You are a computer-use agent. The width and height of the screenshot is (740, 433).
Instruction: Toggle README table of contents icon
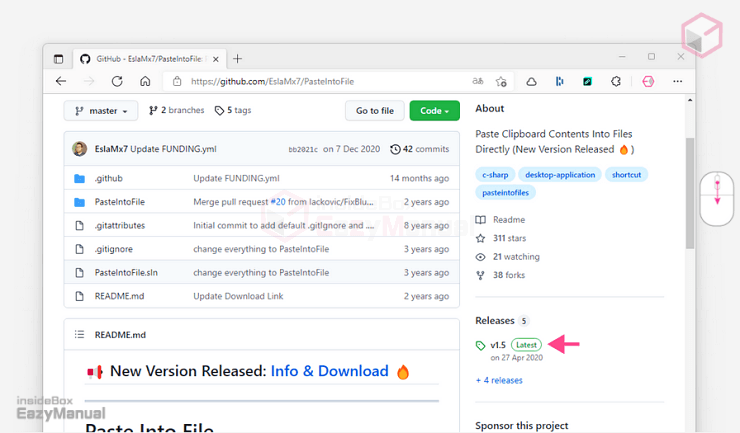79,334
